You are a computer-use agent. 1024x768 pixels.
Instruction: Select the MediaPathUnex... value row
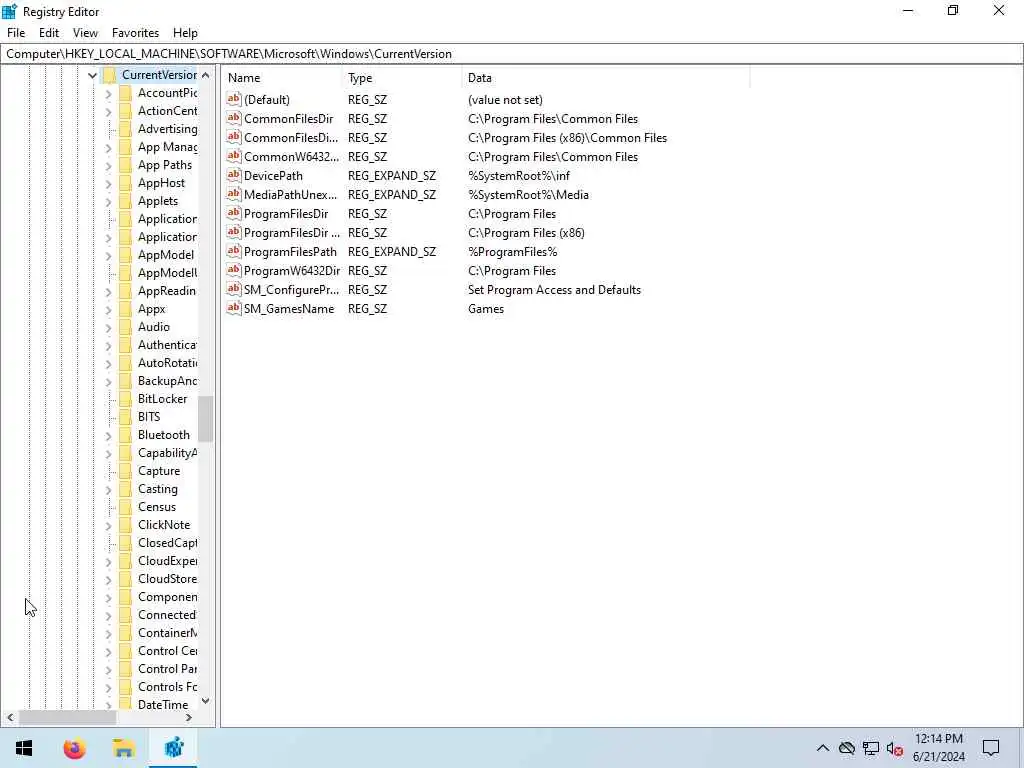click(x=291, y=195)
